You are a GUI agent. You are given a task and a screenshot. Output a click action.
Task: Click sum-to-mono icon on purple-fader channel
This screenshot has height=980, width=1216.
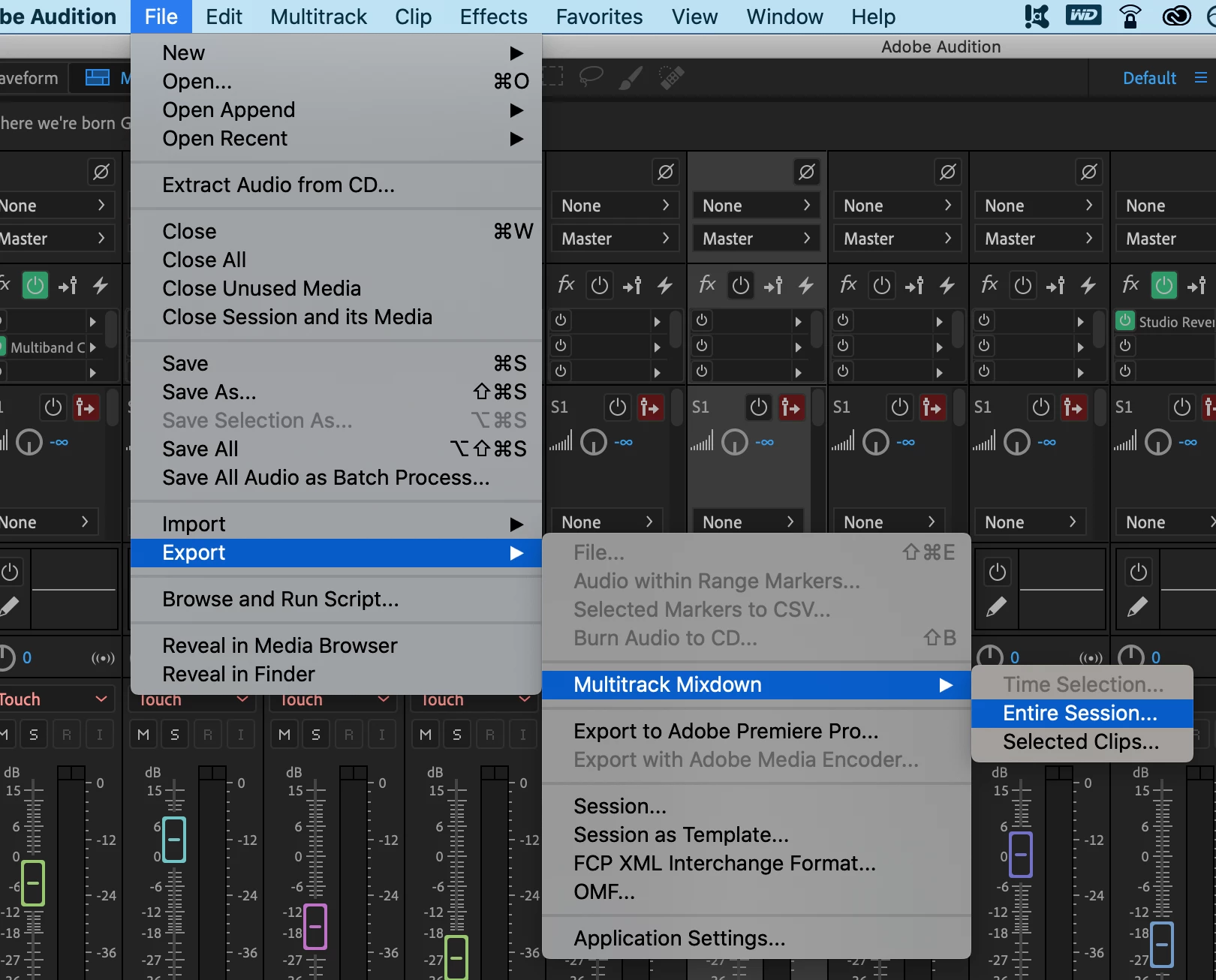[x=1090, y=658]
